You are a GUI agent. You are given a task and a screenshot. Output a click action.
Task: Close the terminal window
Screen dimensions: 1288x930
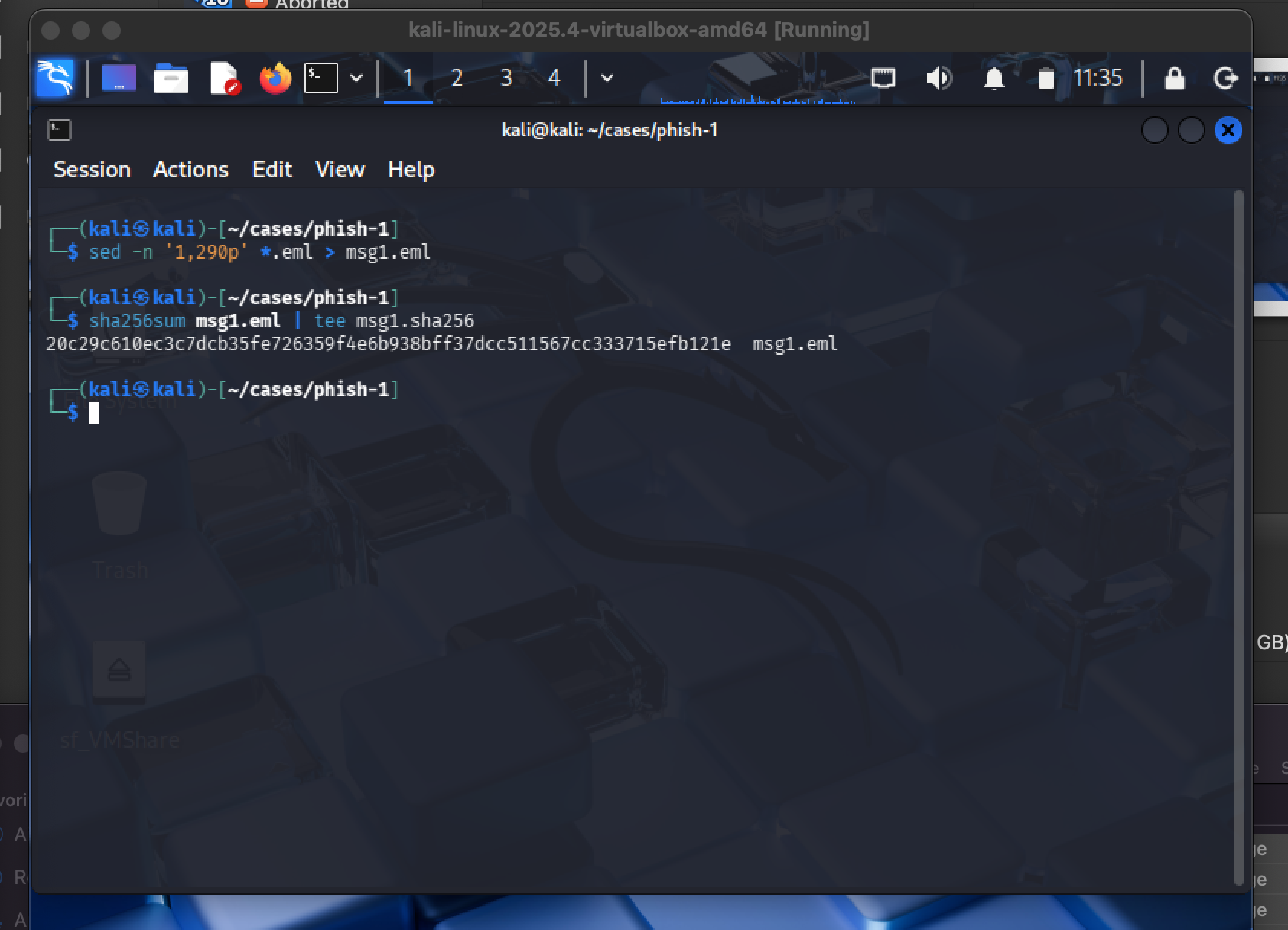pos(1228,131)
